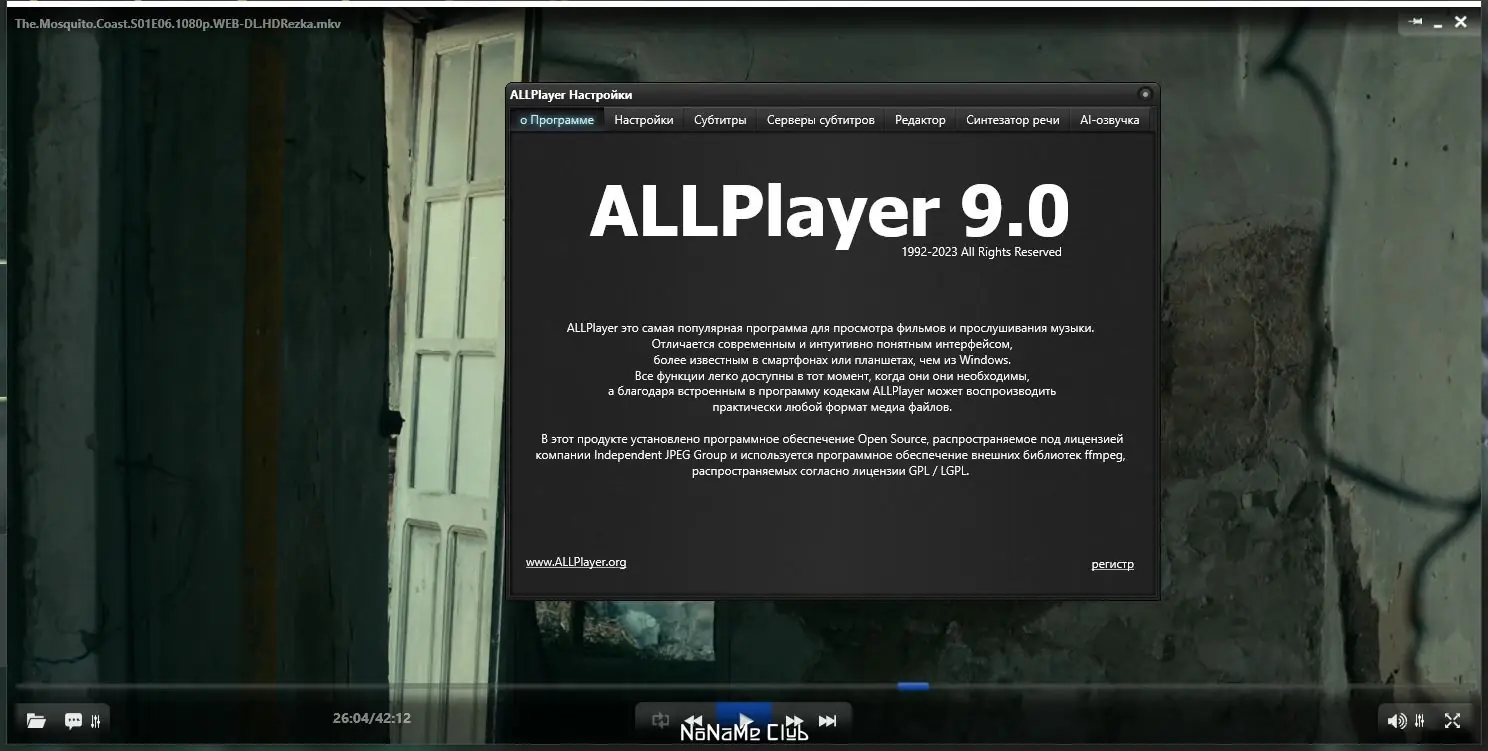This screenshot has height=751, width=1488.
Task: Open the sliders icon beside the volume speaker
Action: [1421, 720]
